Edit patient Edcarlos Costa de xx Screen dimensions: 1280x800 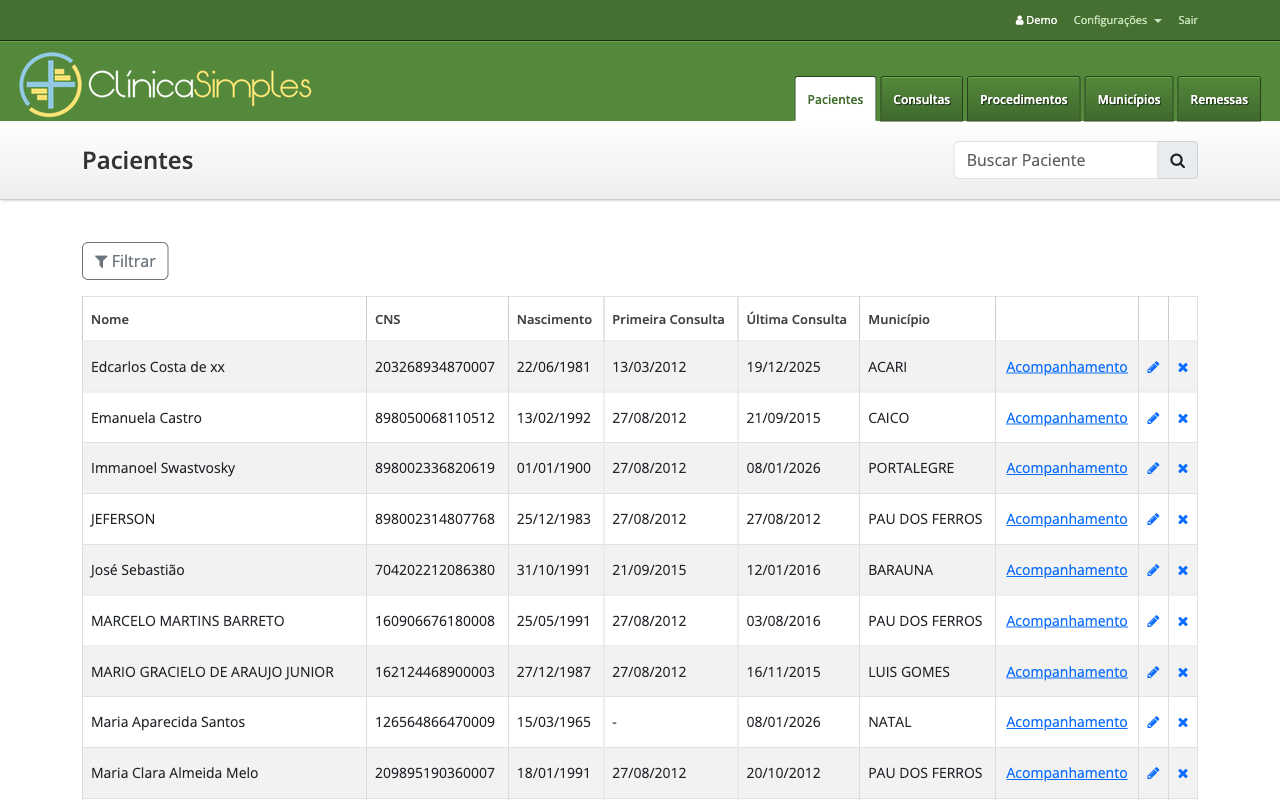point(1153,367)
